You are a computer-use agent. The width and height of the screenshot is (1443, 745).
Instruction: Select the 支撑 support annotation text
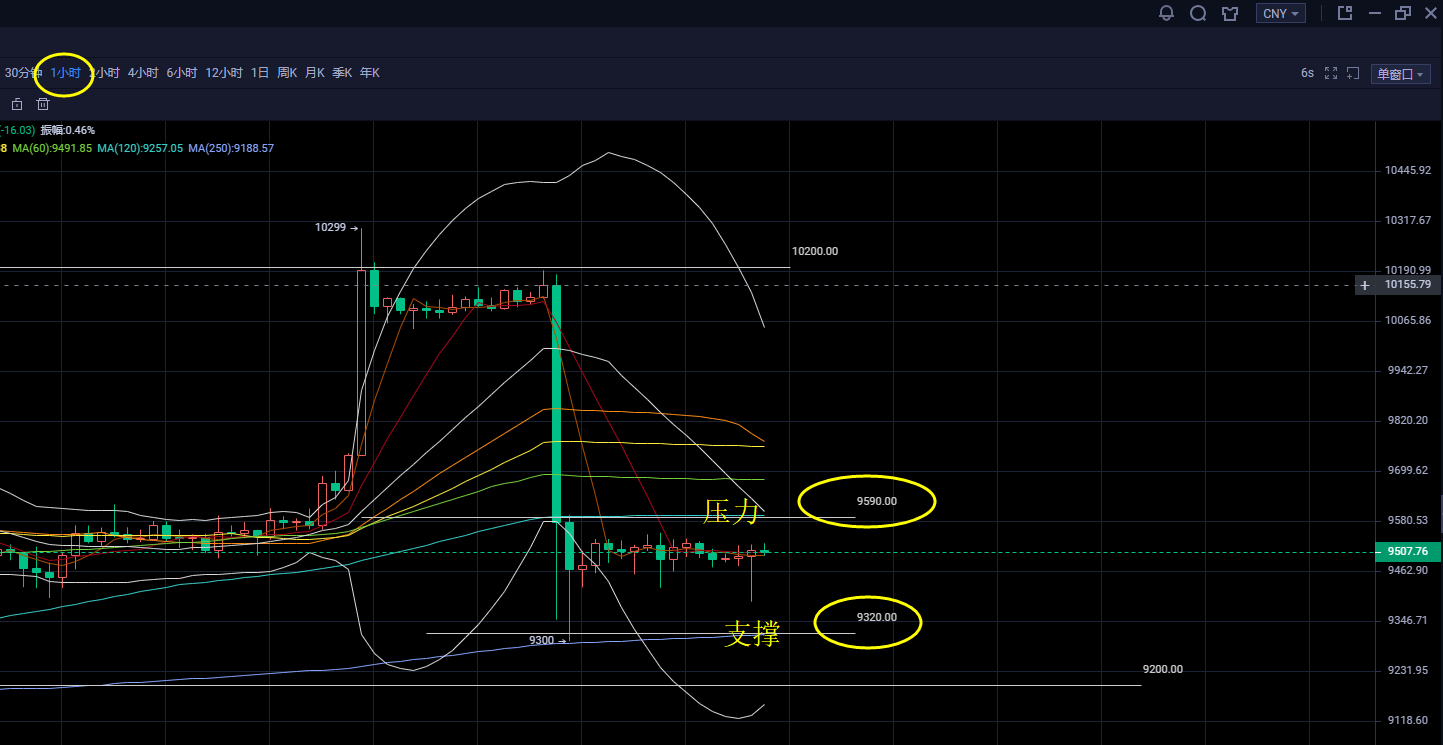(752, 633)
